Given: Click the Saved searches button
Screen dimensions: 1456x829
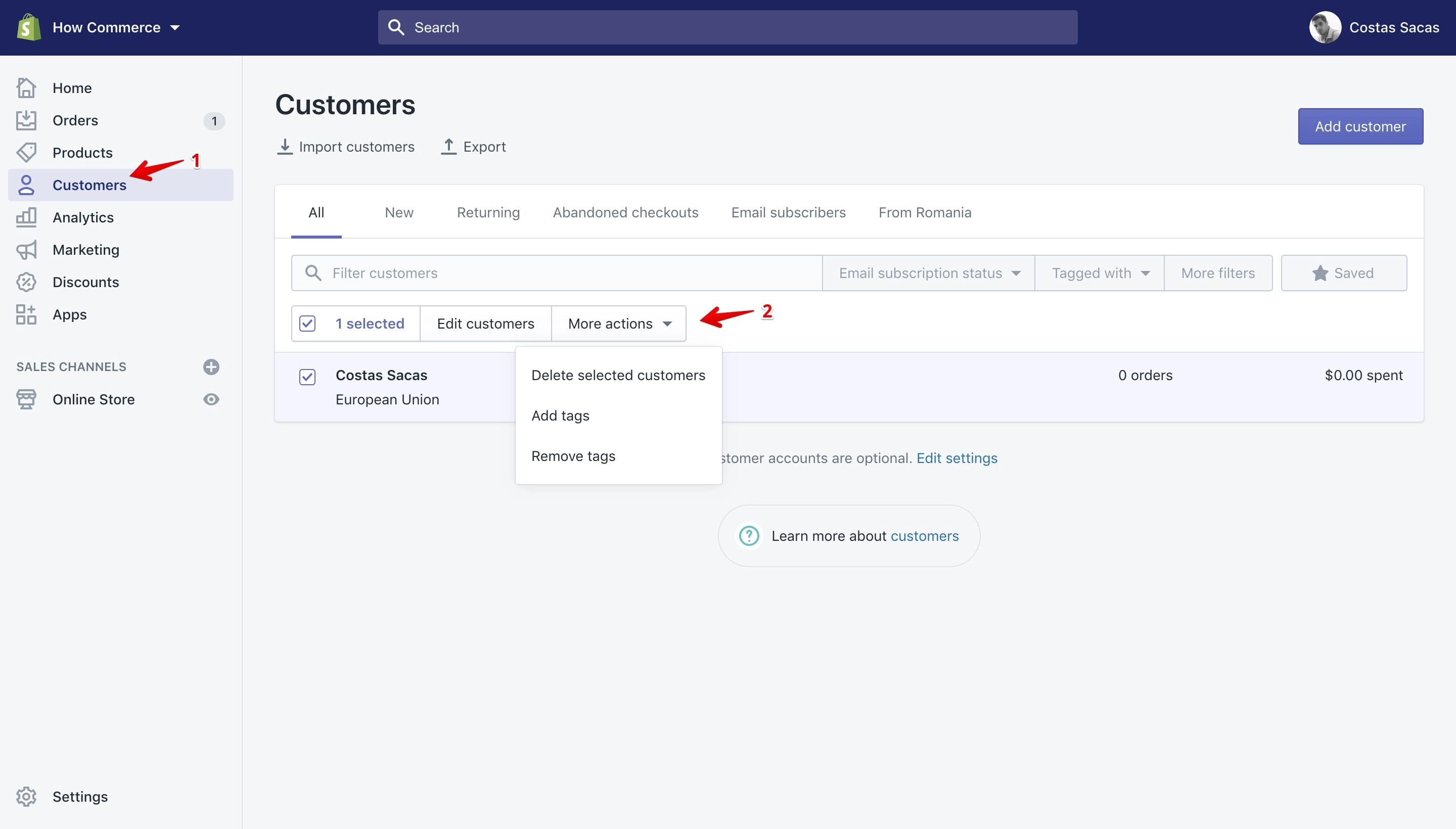Looking at the screenshot, I should point(1344,273).
